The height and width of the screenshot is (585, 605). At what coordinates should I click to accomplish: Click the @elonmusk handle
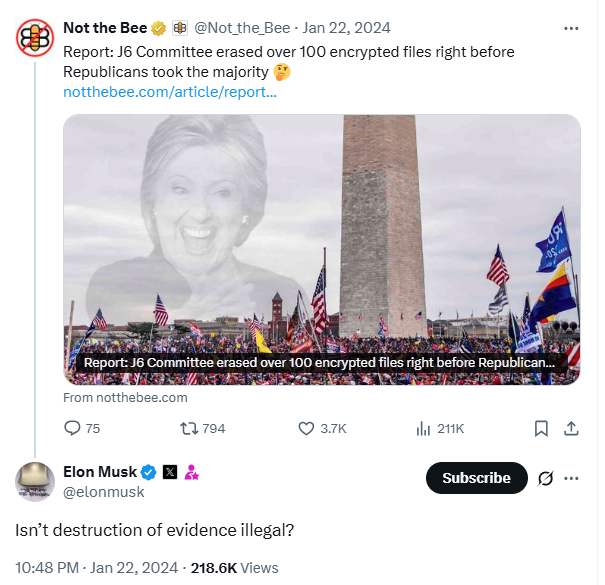click(x=104, y=492)
